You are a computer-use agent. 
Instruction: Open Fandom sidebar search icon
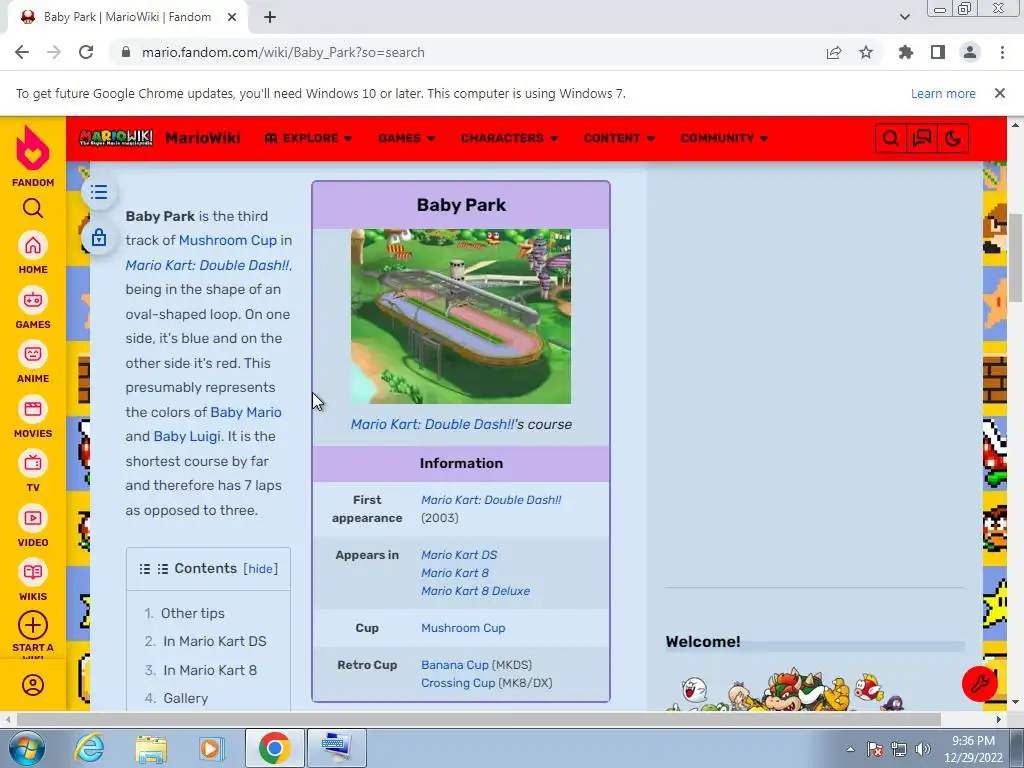tap(33, 208)
